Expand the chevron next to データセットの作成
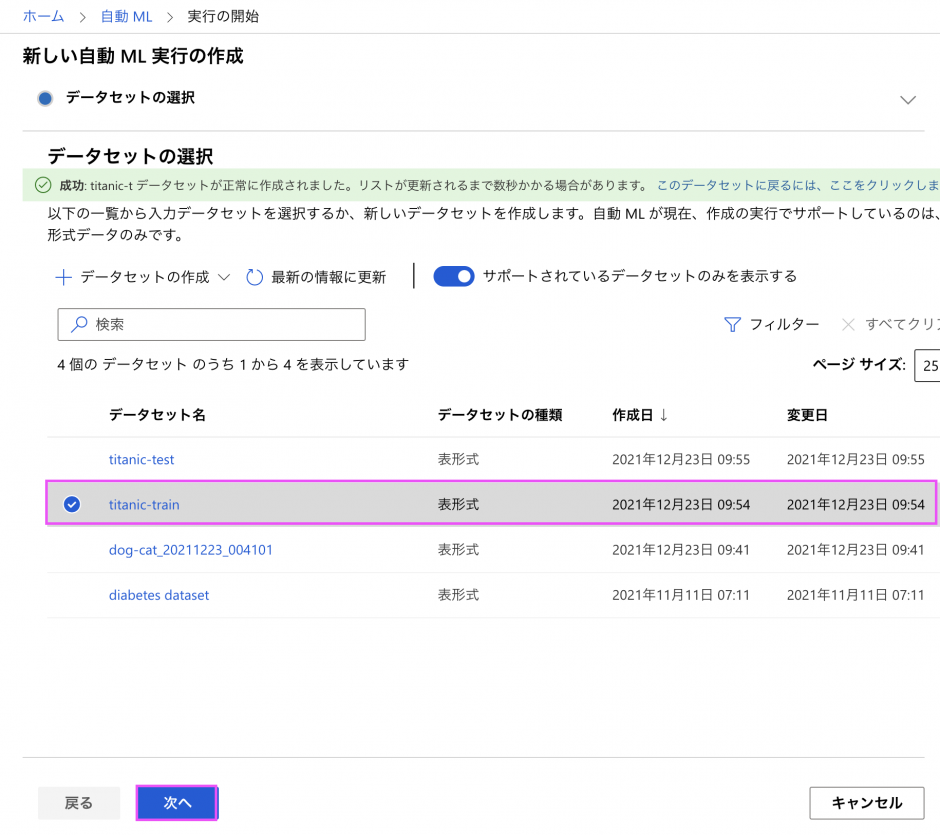This screenshot has height=835, width=940. coord(224,278)
